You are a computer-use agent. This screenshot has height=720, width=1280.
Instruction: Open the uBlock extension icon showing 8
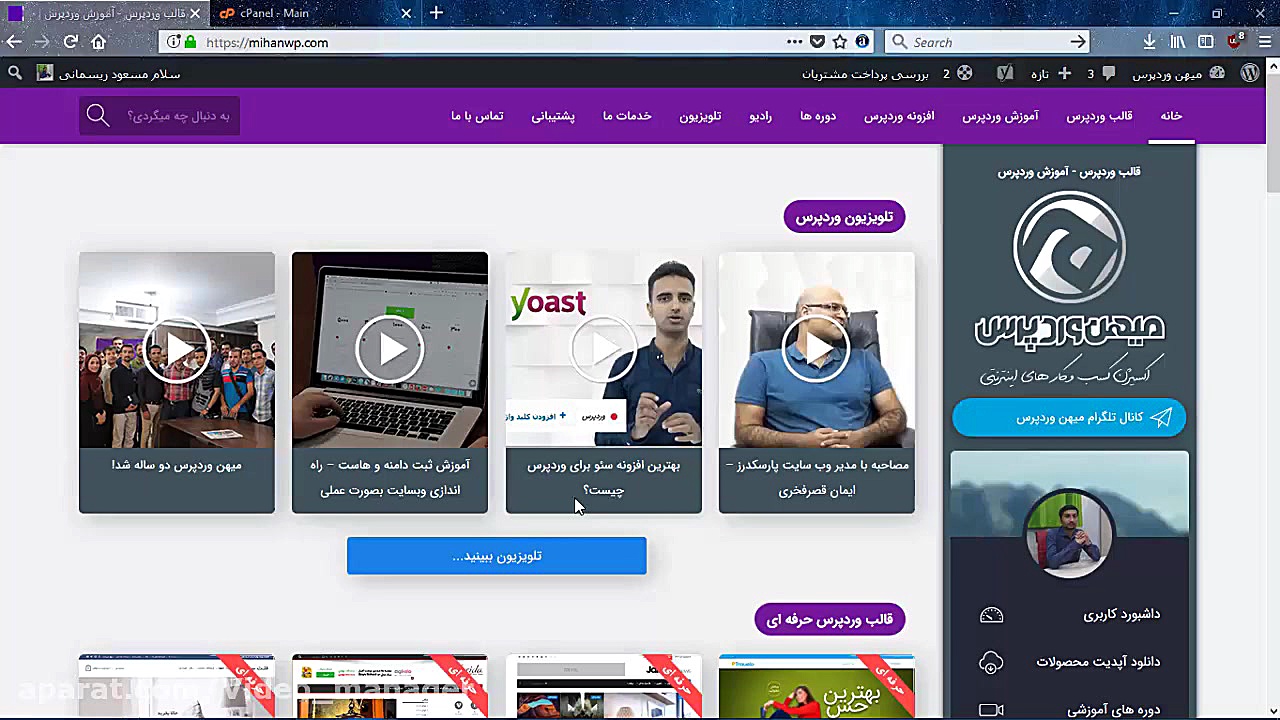pos(1235,41)
